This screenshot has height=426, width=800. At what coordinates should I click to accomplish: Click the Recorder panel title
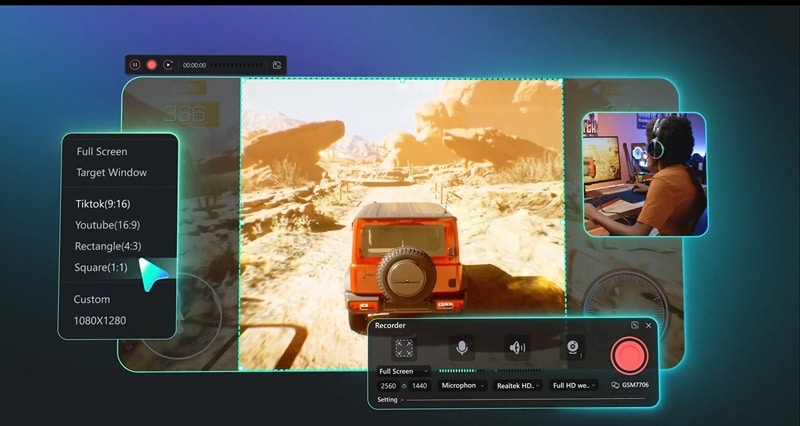click(390, 325)
